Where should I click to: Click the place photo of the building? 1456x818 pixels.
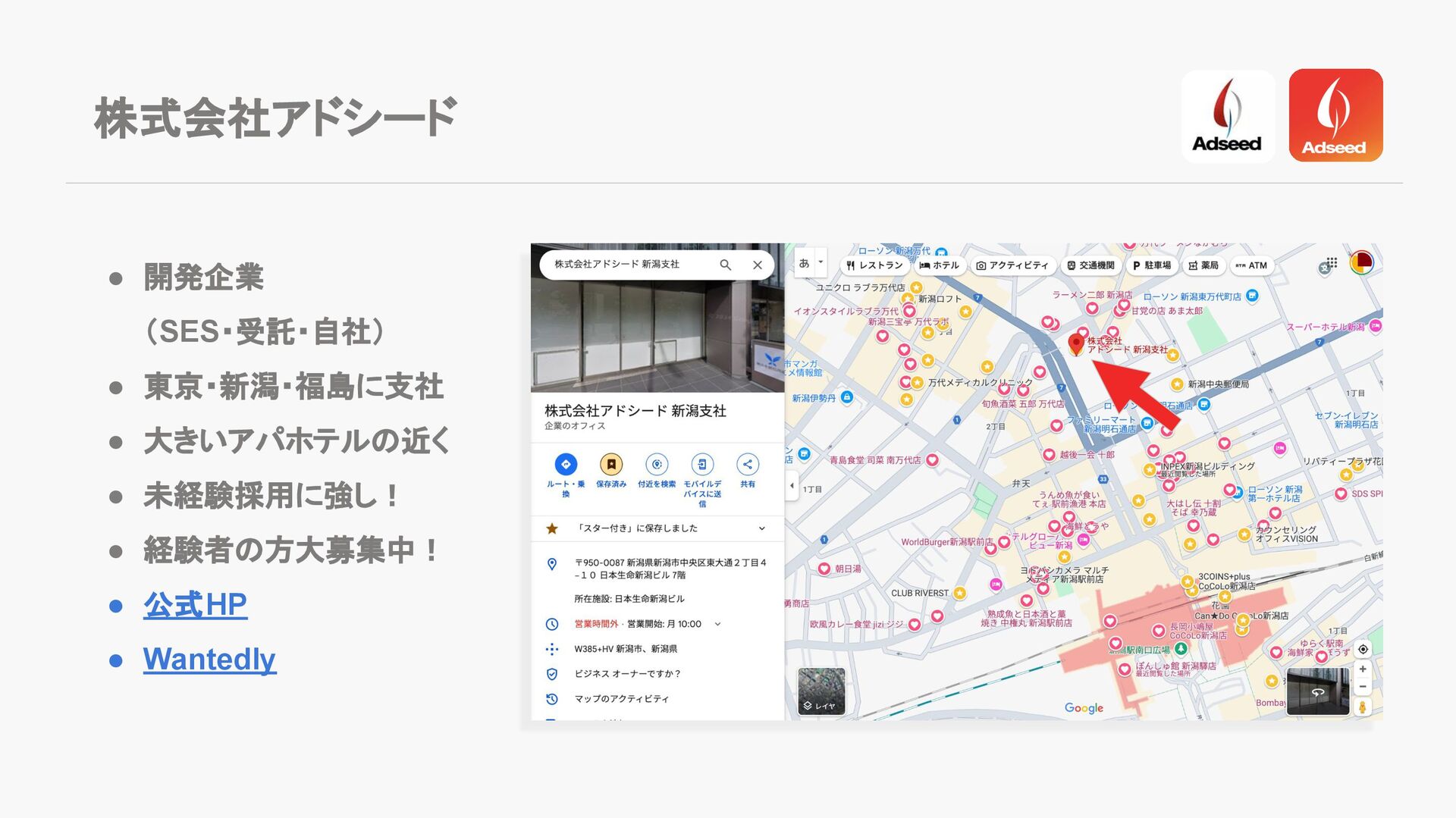pos(657,337)
